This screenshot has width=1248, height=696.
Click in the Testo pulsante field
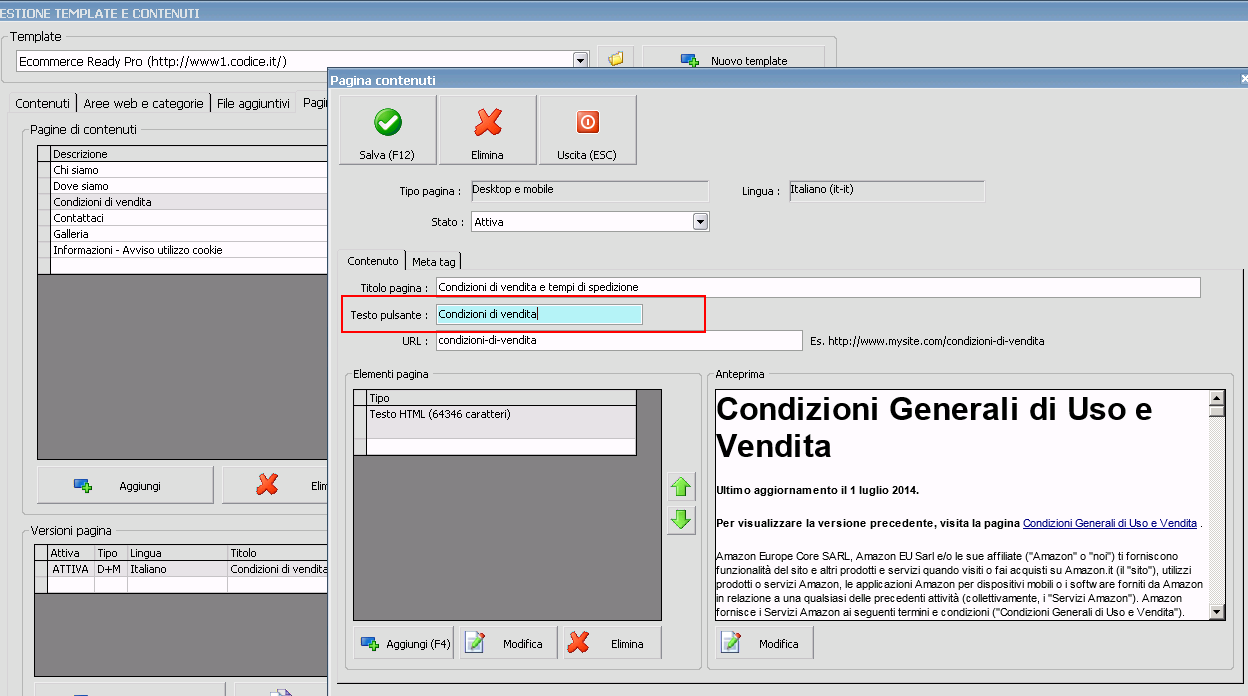point(539,314)
